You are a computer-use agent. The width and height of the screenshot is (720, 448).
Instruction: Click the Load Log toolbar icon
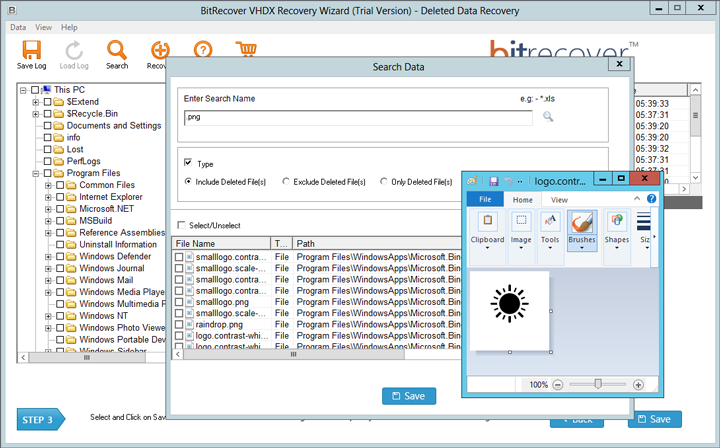pos(74,55)
